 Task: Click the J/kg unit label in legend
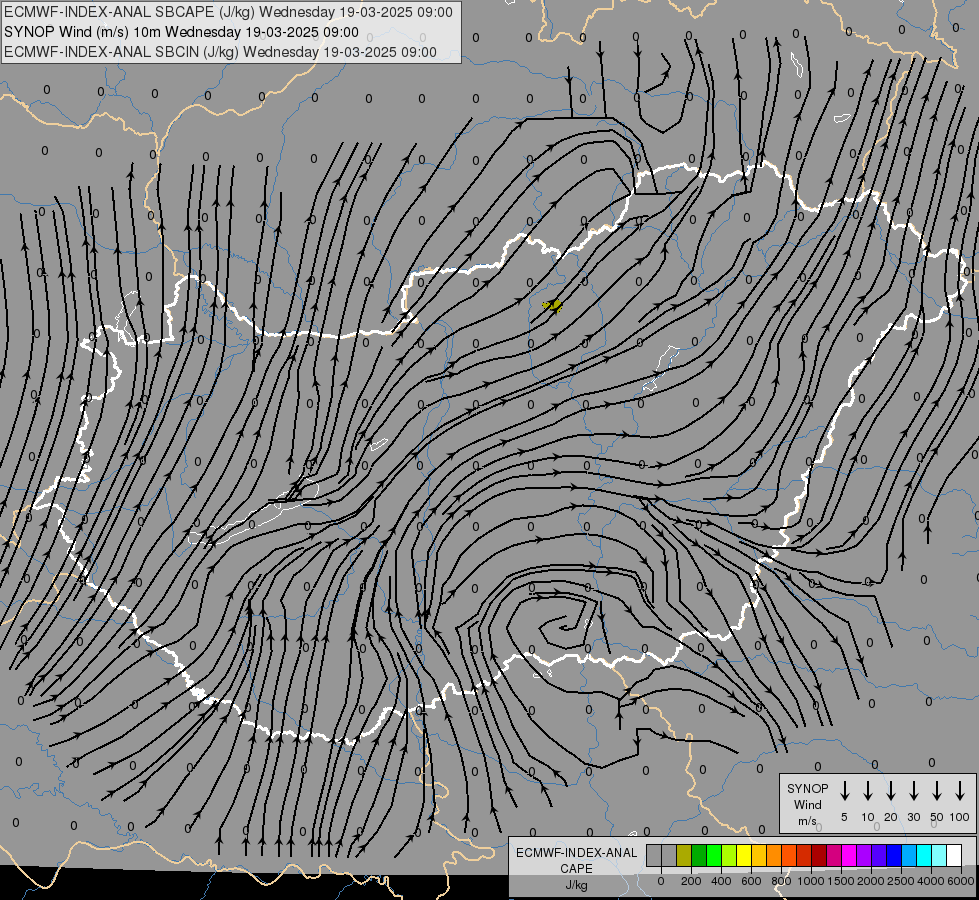(576, 885)
